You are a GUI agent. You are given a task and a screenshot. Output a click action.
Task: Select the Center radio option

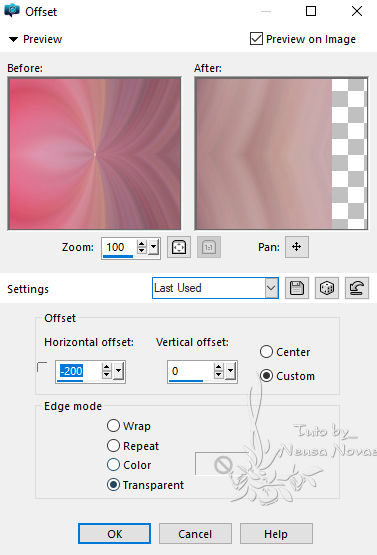[266, 352]
